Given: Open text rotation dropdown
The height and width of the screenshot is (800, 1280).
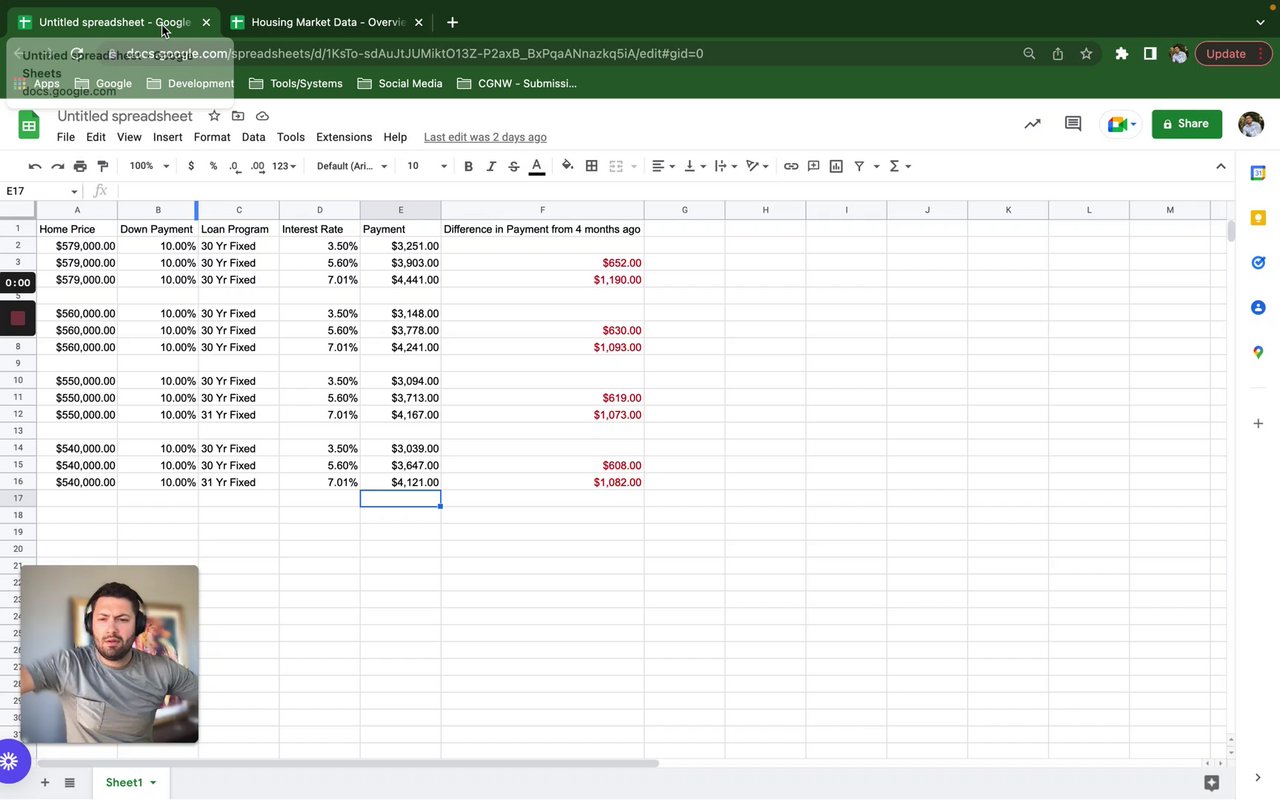Looking at the screenshot, I should 757,166.
